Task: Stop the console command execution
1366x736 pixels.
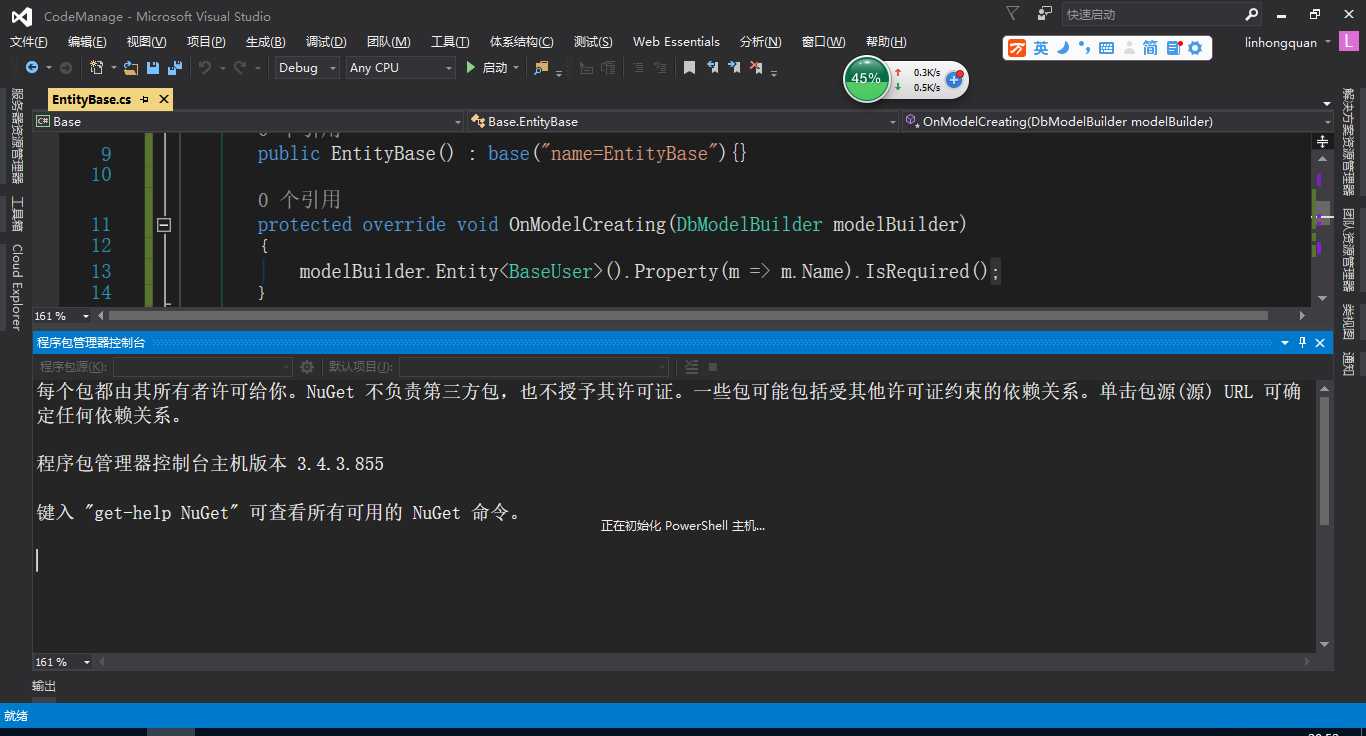Action: pyautogui.click(x=713, y=367)
